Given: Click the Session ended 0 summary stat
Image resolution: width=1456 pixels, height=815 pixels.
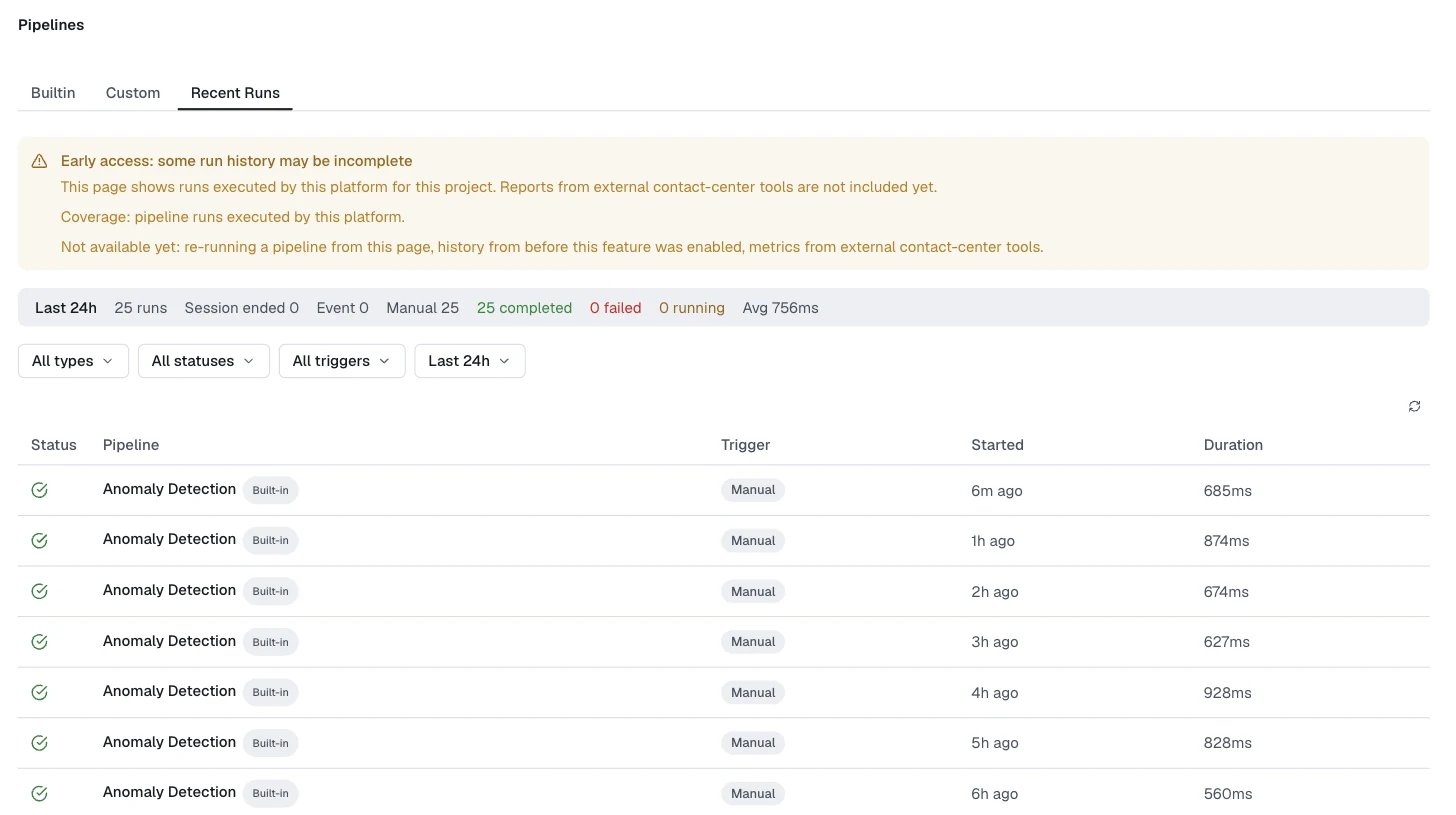Looking at the screenshot, I should tap(242, 308).
